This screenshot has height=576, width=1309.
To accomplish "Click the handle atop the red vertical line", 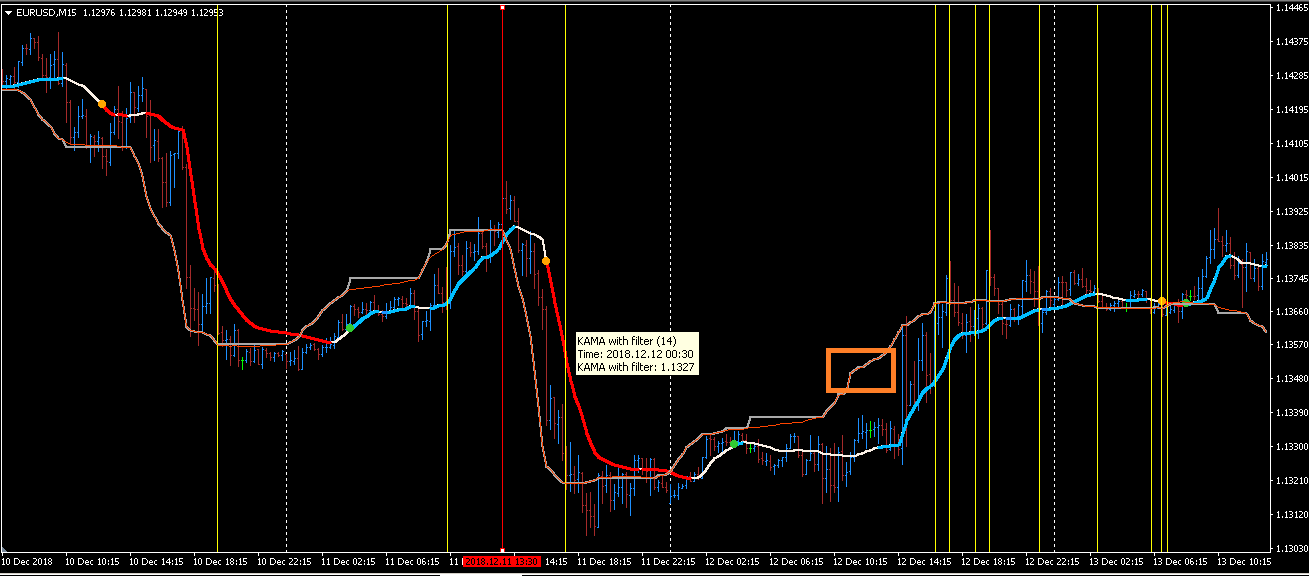I will [502, 7].
